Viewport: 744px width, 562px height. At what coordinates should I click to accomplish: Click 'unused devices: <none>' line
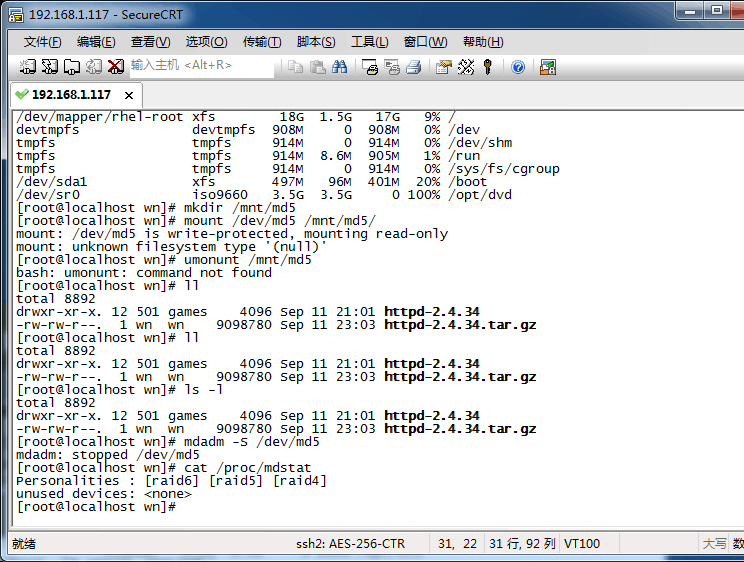click(x=104, y=494)
